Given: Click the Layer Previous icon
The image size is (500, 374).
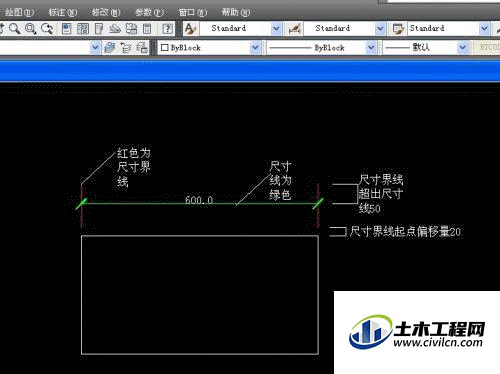Looking at the screenshot, I should pyautogui.click(x=126, y=48).
